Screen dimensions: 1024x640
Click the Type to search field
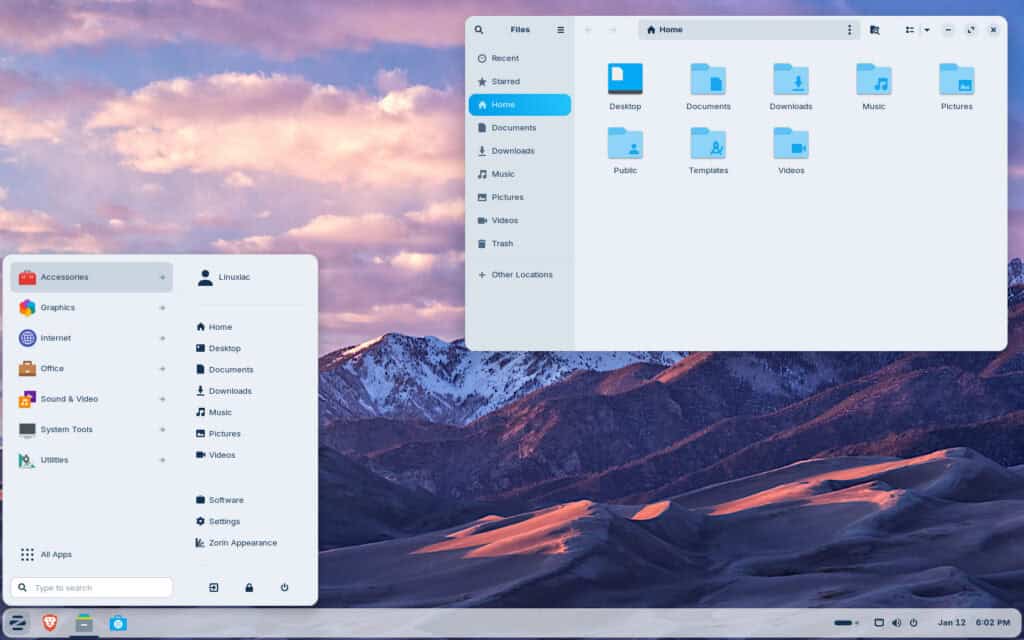pos(91,587)
